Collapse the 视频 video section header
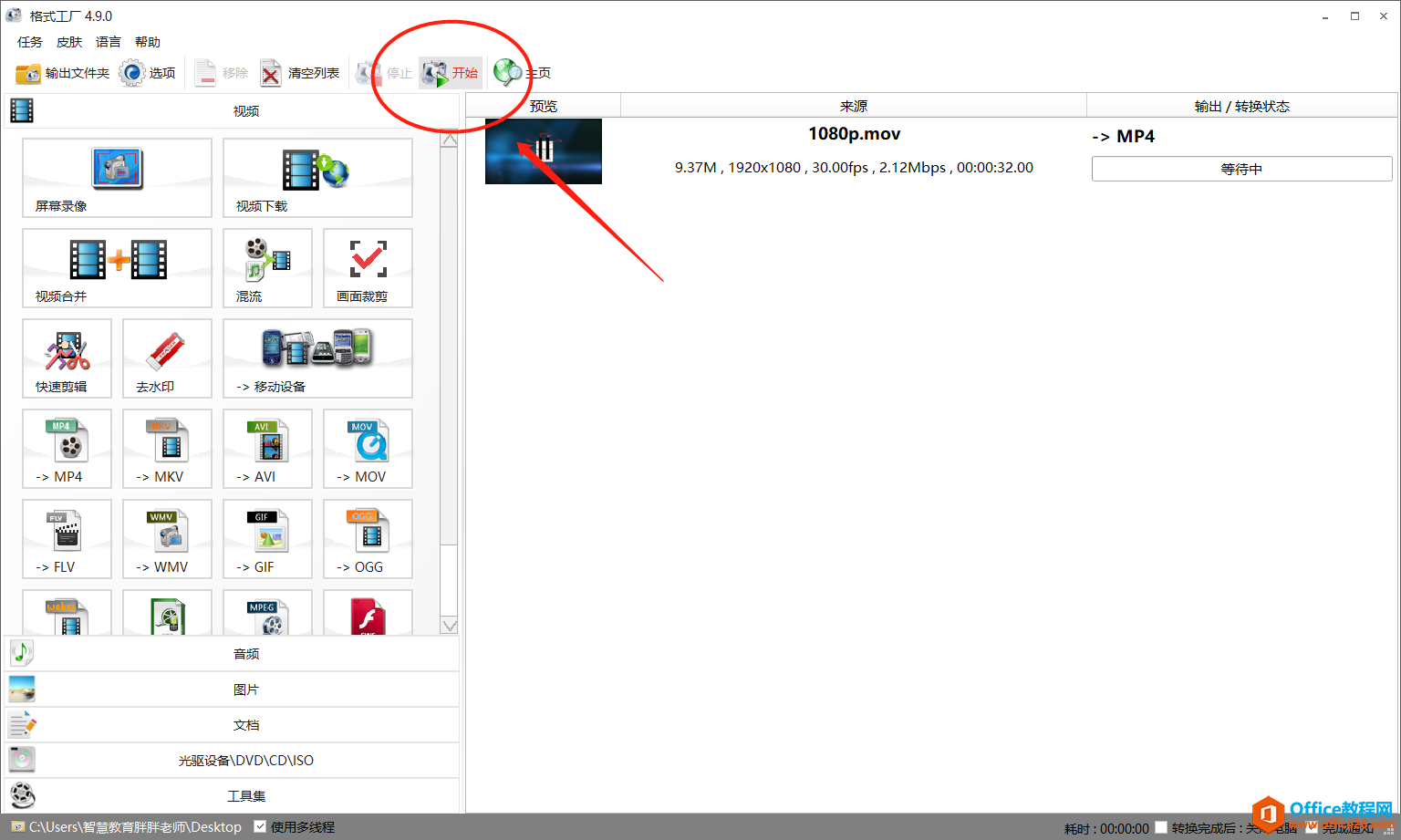 click(232, 111)
